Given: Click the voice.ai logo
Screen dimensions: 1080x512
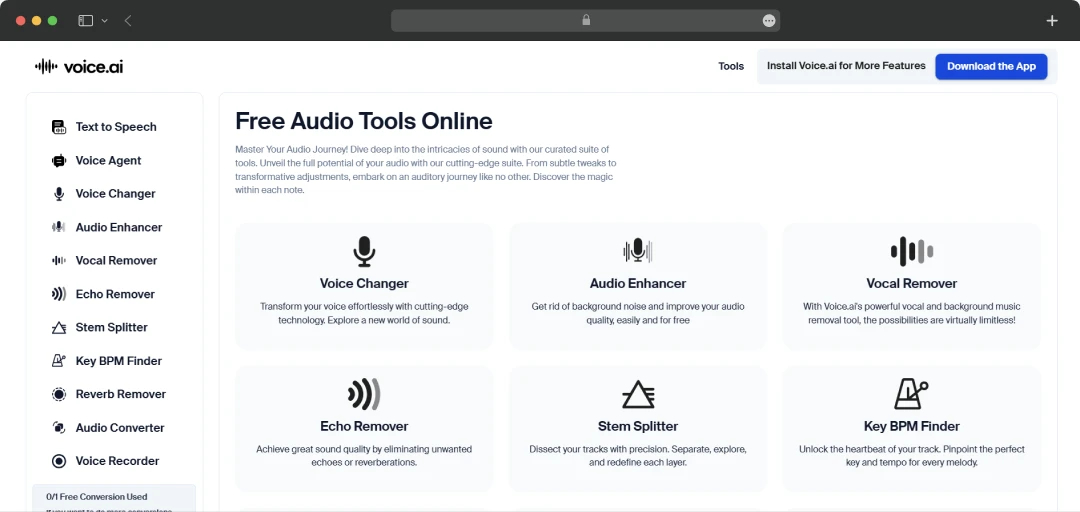Looking at the screenshot, I should (79, 66).
